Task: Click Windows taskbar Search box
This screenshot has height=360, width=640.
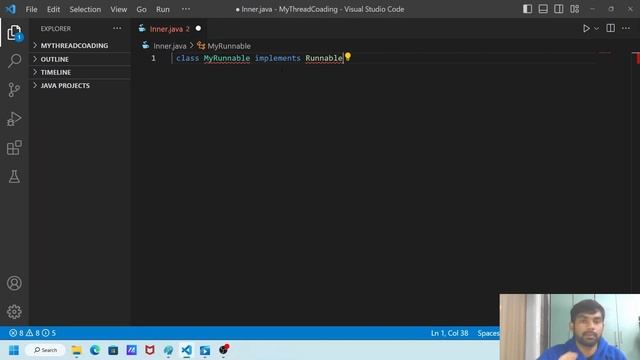Action: (x=46, y=350)
